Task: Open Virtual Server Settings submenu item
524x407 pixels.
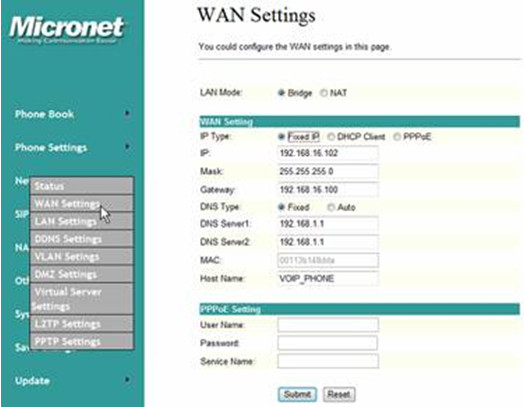Action: pyautogui.click(x=82, y=299)
